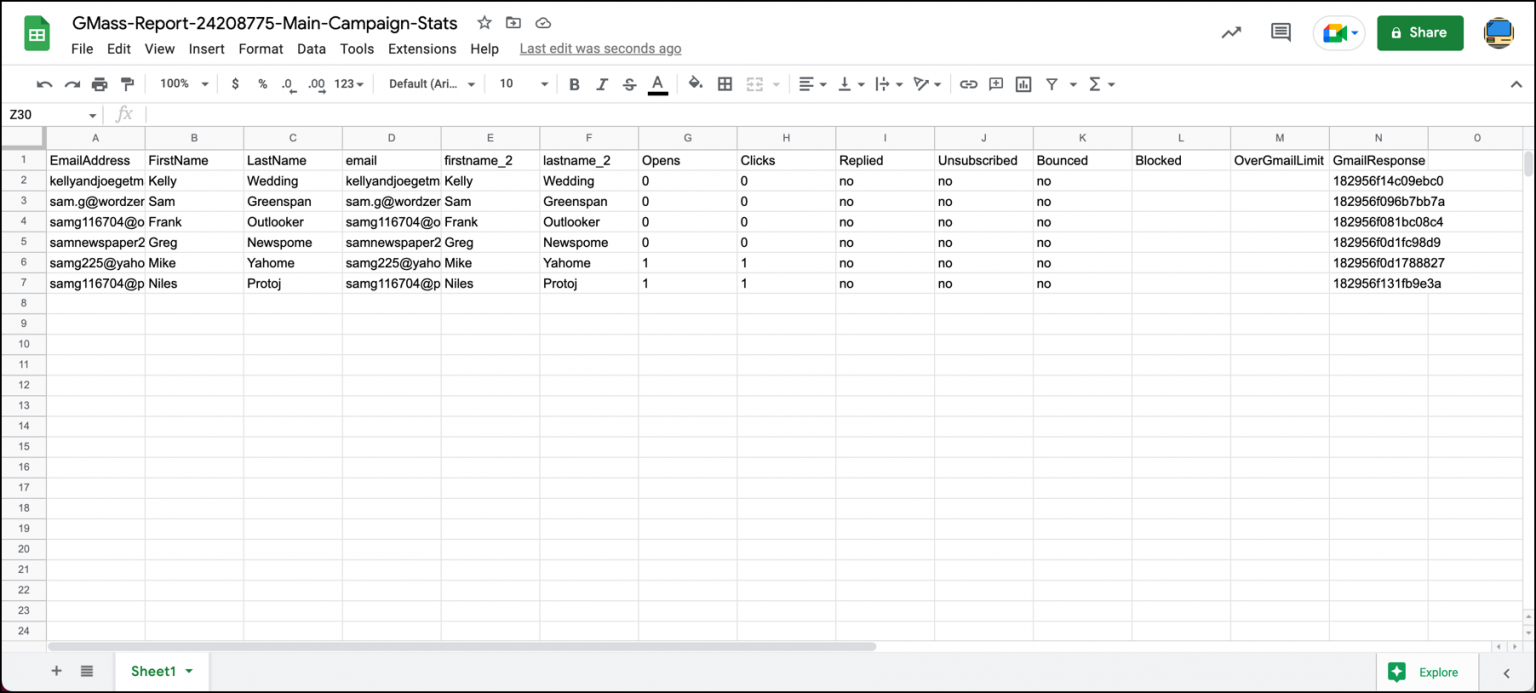
Task: Click the Print icon
Action: 99,84
